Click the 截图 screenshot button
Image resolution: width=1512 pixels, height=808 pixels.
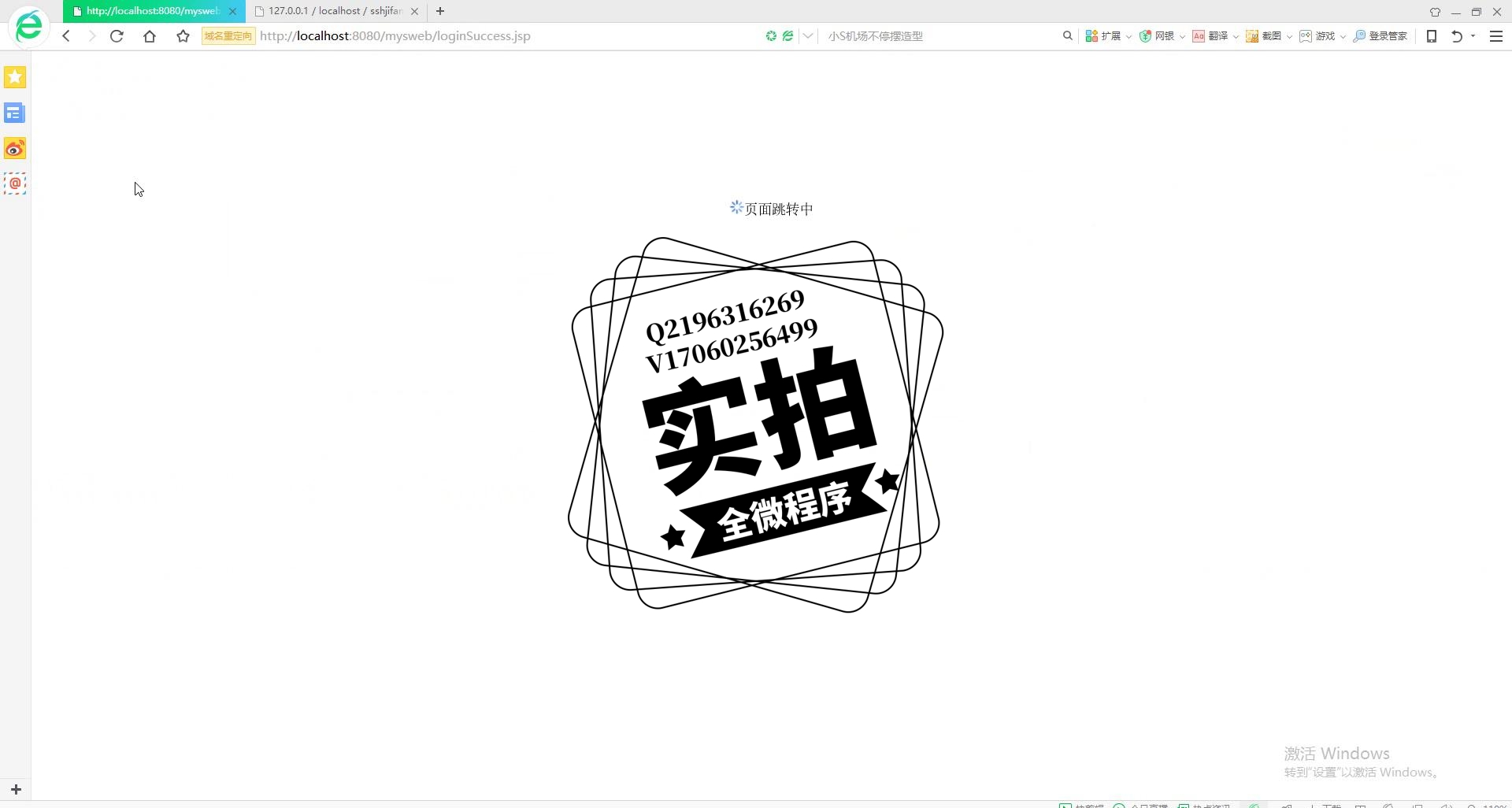[1264, 36]
